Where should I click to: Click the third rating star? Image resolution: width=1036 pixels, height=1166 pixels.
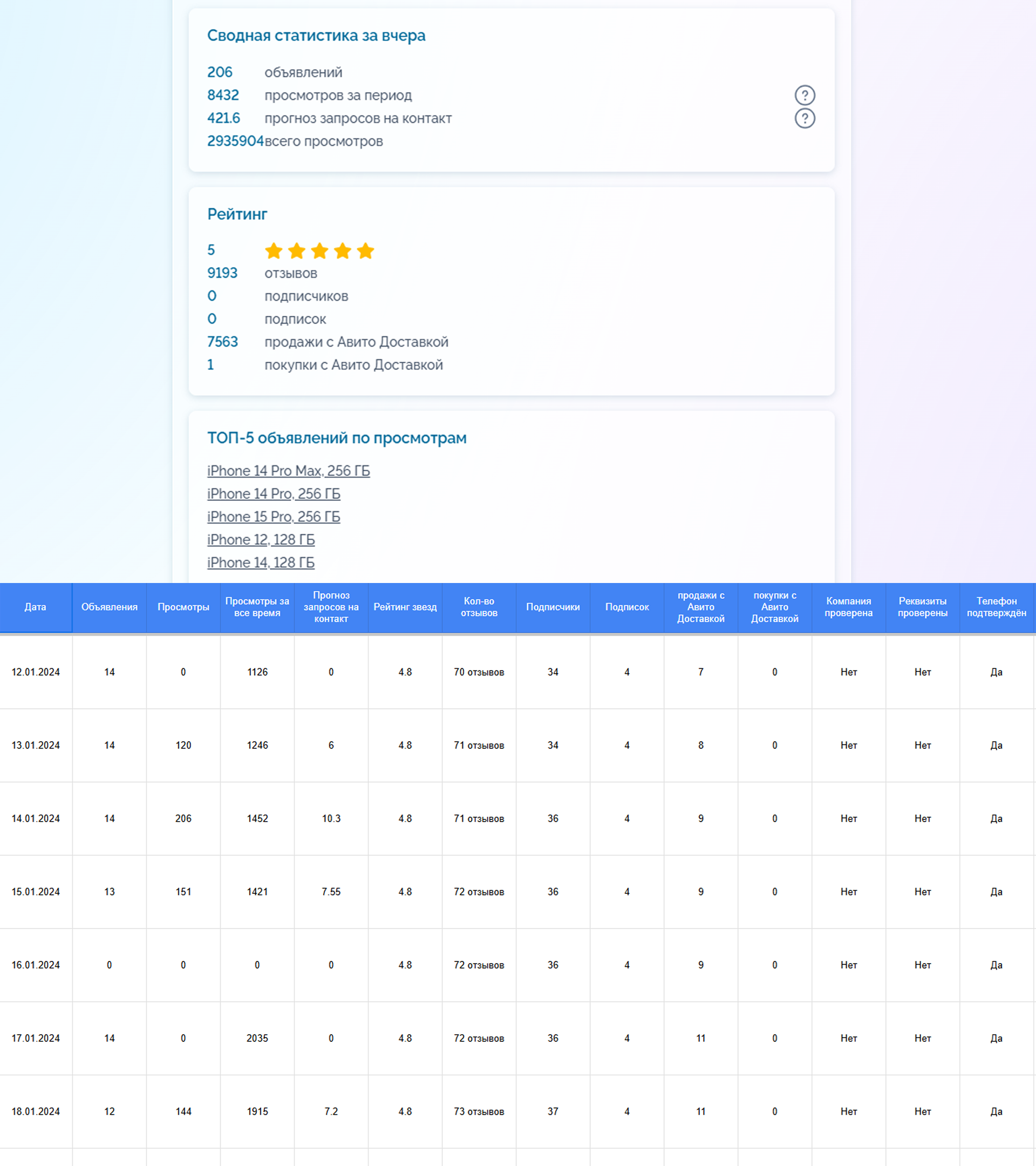pyautogui.click(x=320, y=251)
